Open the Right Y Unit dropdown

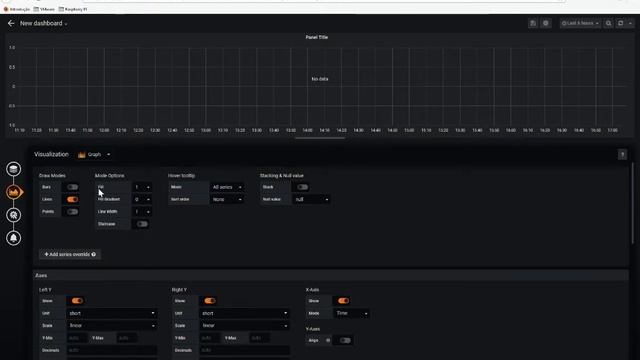click(244, 313)
